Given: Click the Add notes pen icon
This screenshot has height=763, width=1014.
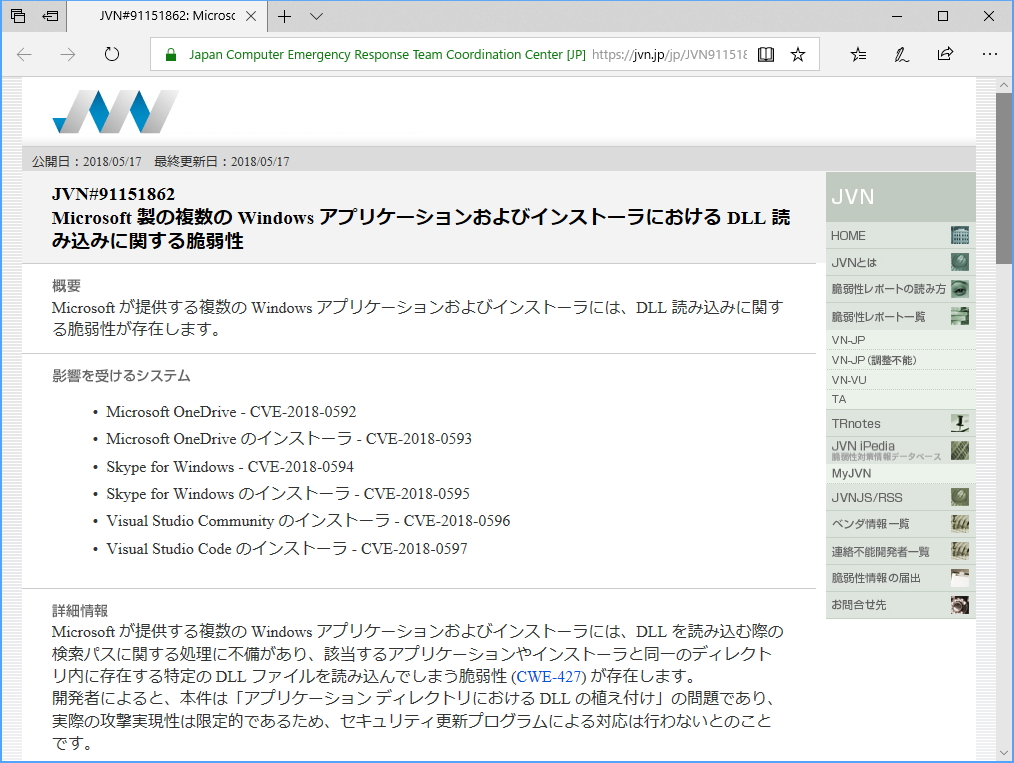Looking at the screenshot, I should (x=901, y=54).
